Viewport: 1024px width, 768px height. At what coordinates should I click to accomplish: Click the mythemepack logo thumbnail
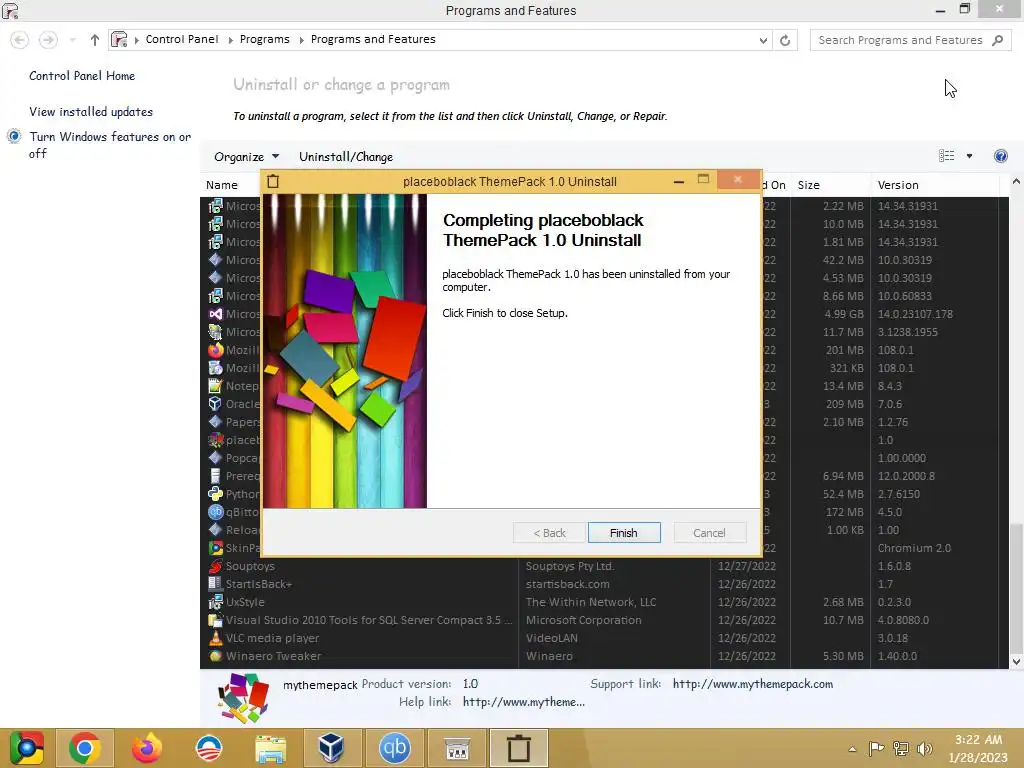tap(243, 697)
